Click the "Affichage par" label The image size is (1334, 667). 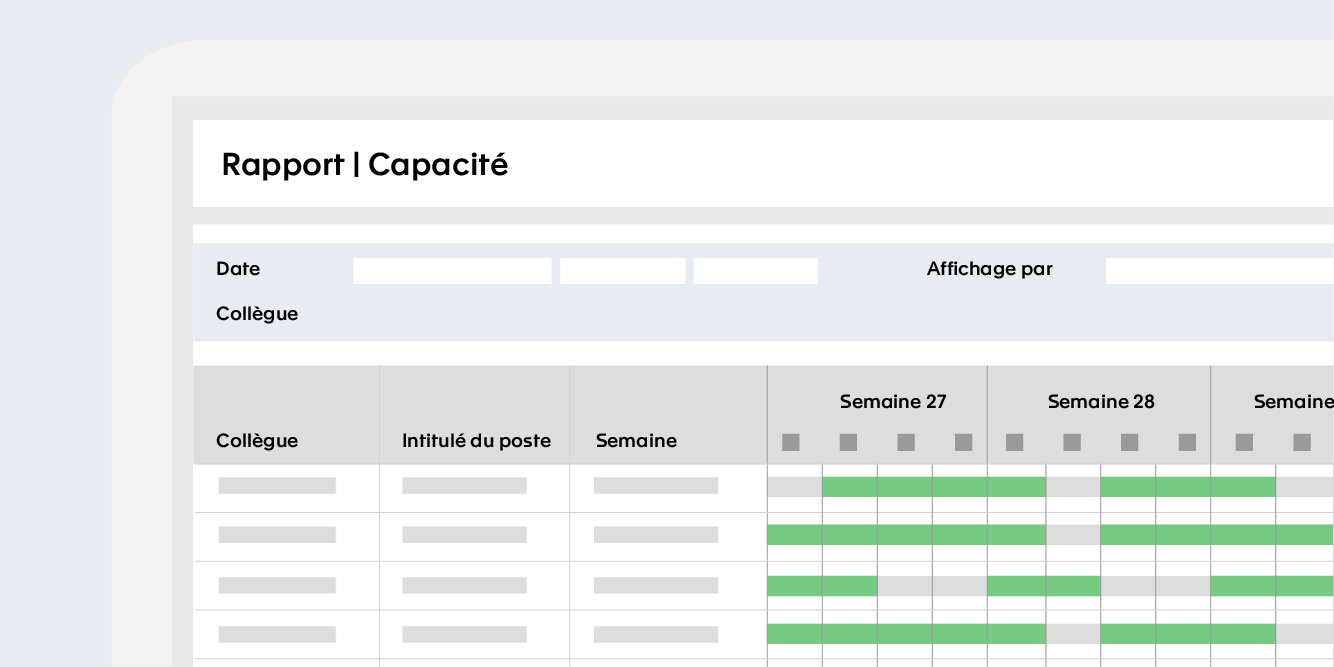(990, 269)
